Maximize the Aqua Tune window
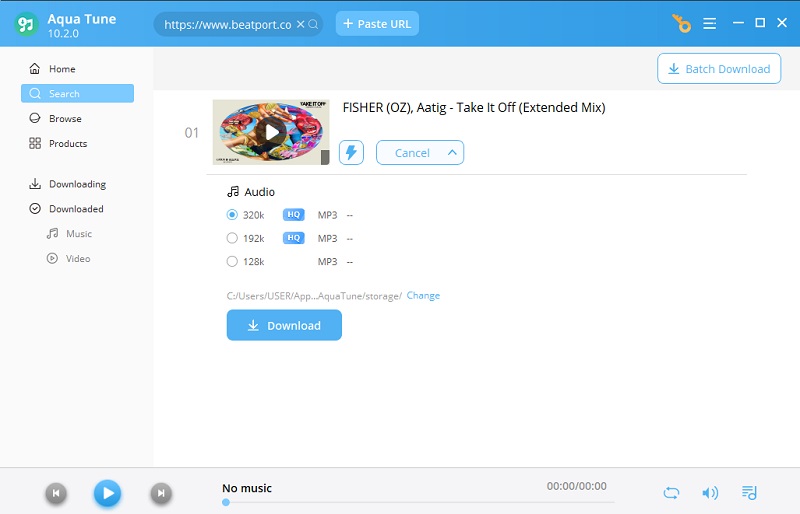The height and width of the screenshot is (514, 800). click(760, 23)
